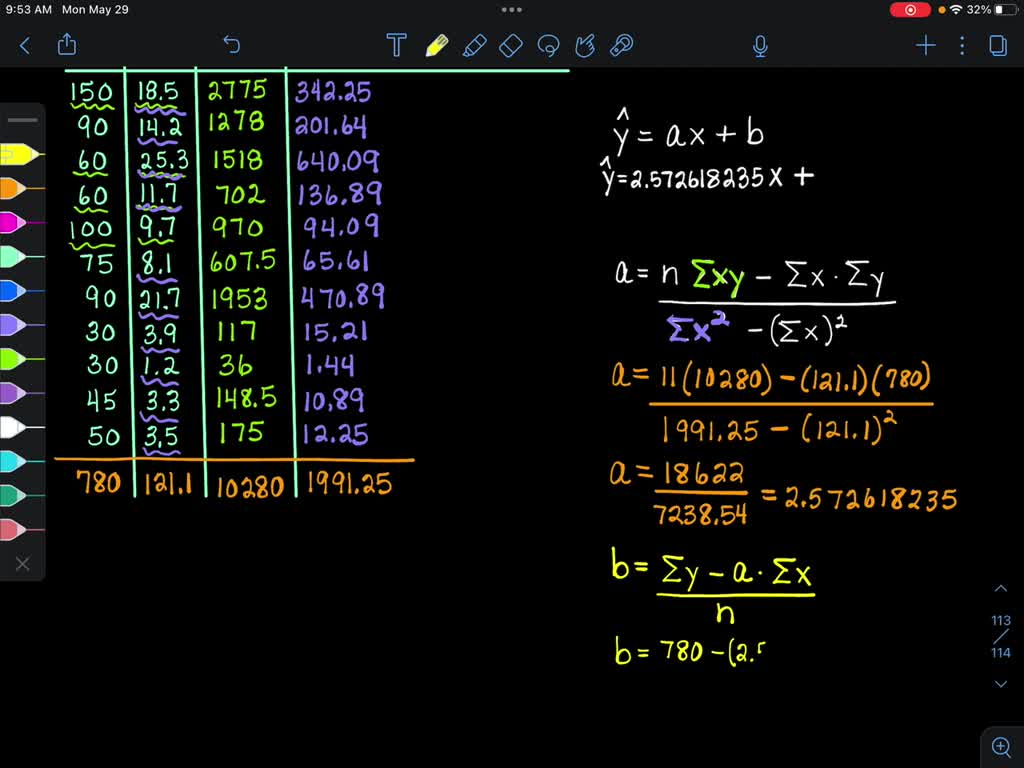
Task: Select the Marker pen tool
Action: tap(475, 45)
